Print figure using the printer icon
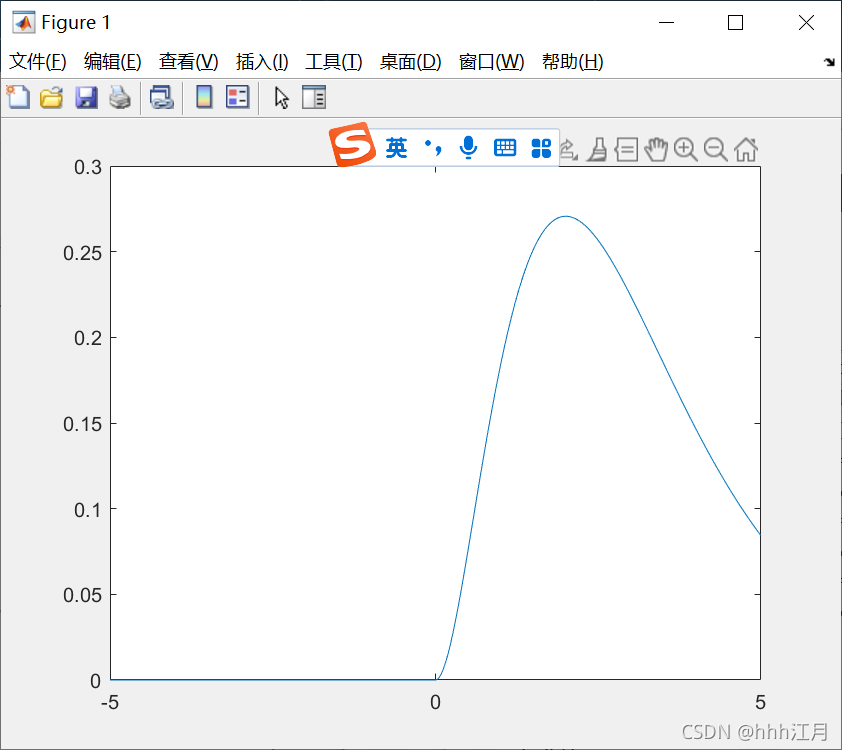 tap(120, 98)
